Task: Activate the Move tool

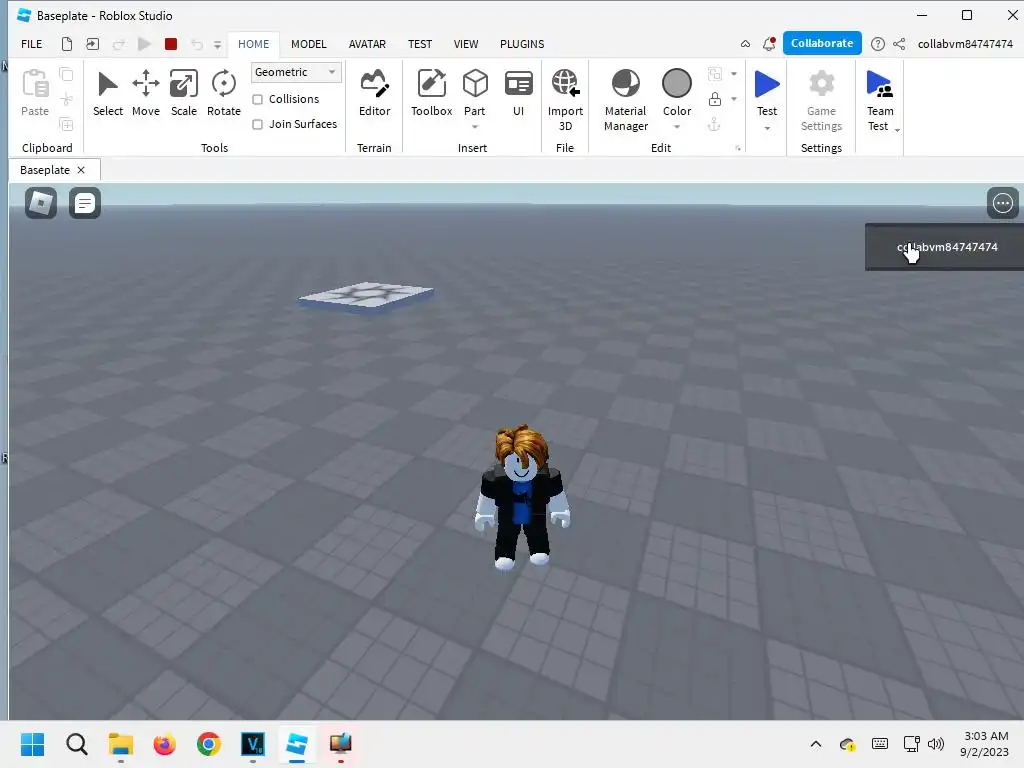Action: click(x=146, y=94)
